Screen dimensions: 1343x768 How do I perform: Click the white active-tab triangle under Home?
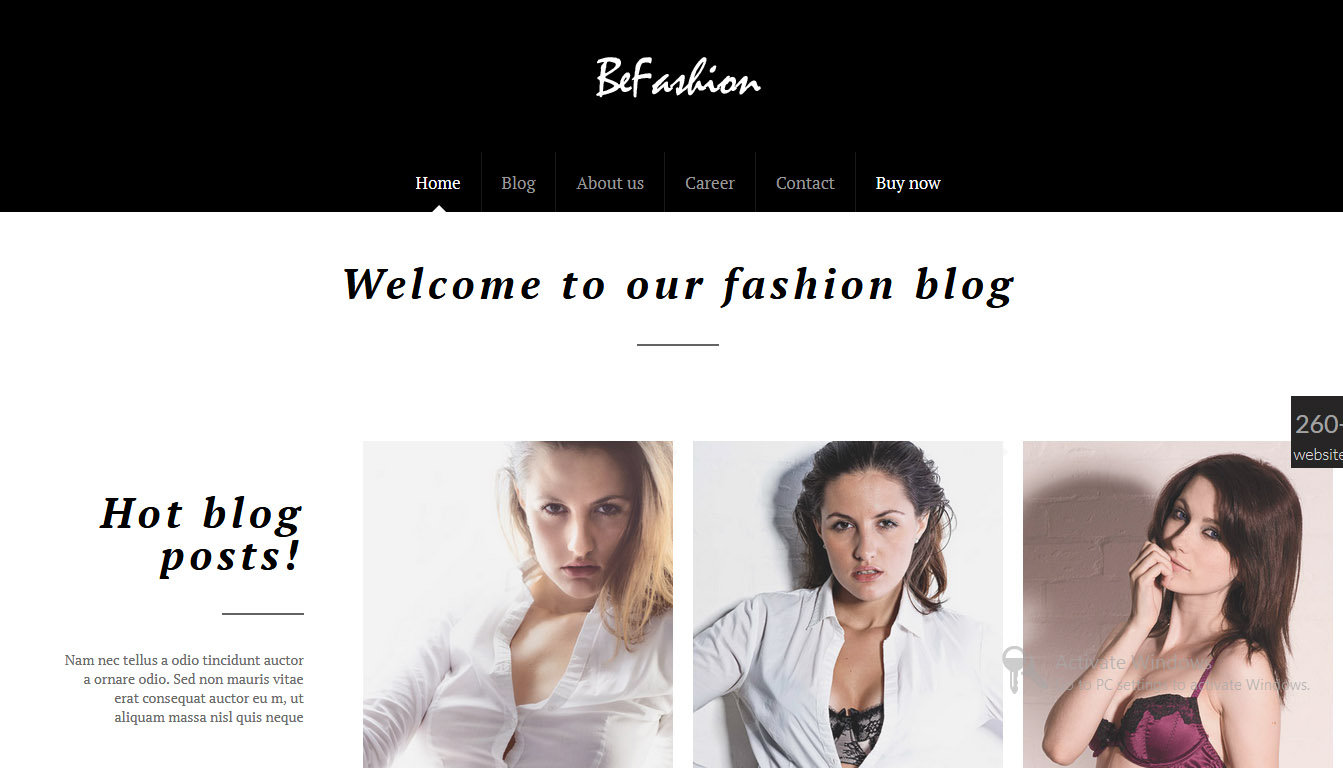click(x=438, y=208)
